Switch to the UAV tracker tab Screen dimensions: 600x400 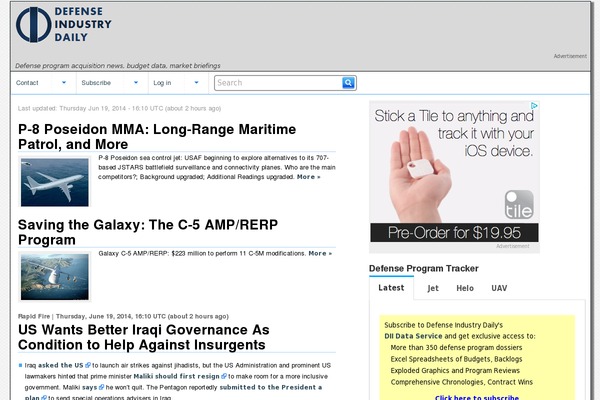click(499, 288)
